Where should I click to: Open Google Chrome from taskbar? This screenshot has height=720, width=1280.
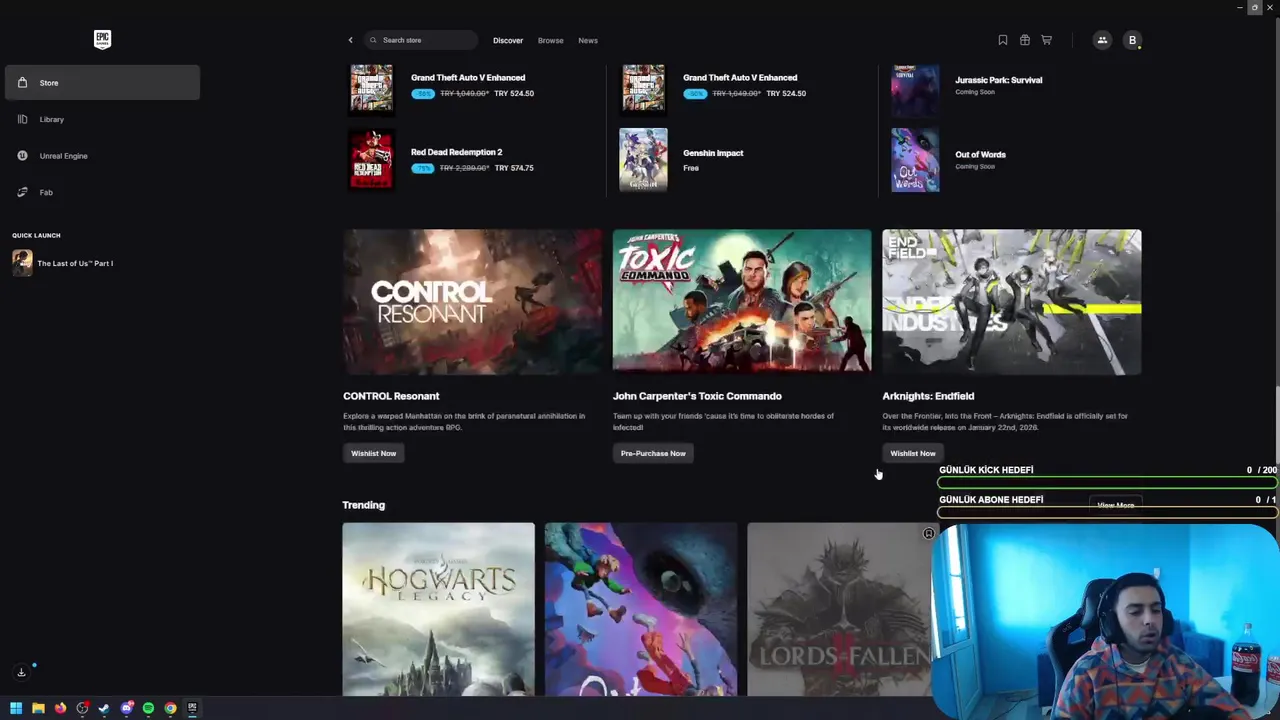(170, 708)
